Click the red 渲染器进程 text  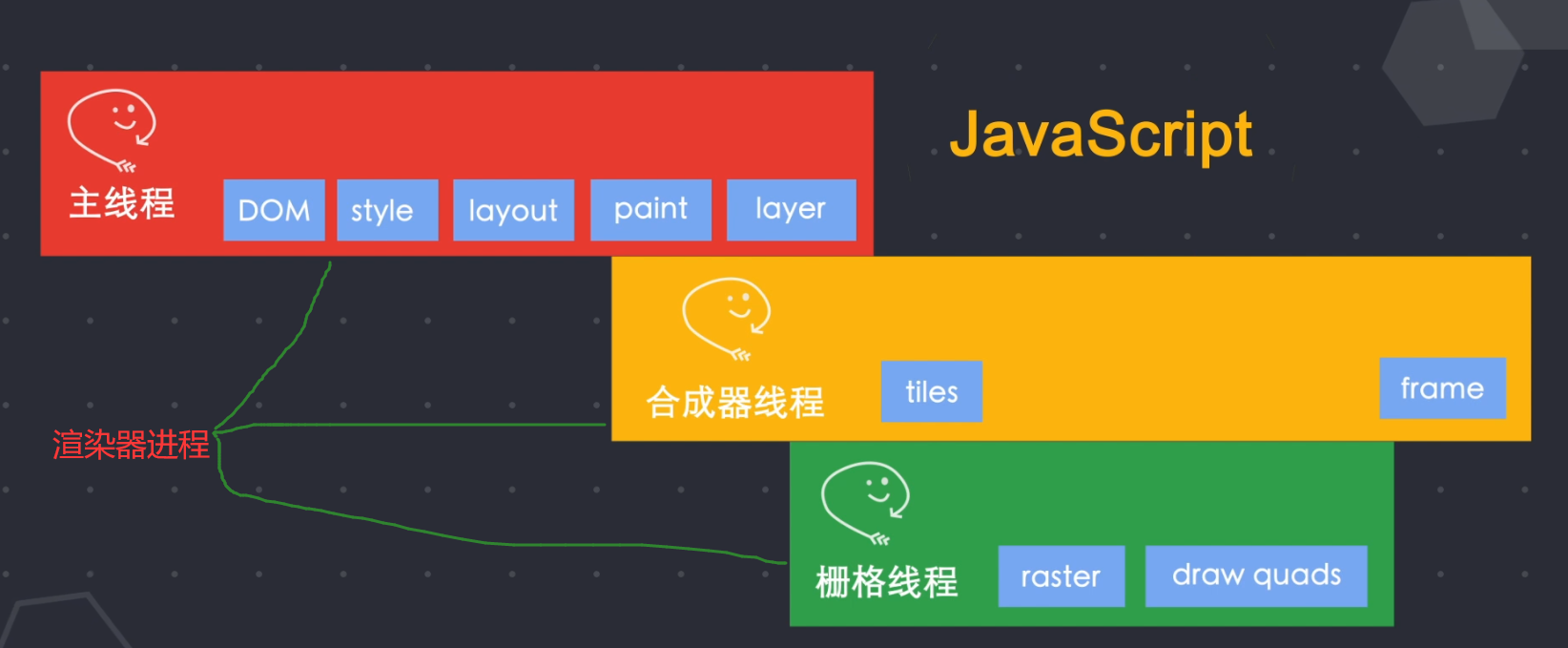tap(131, 445)
